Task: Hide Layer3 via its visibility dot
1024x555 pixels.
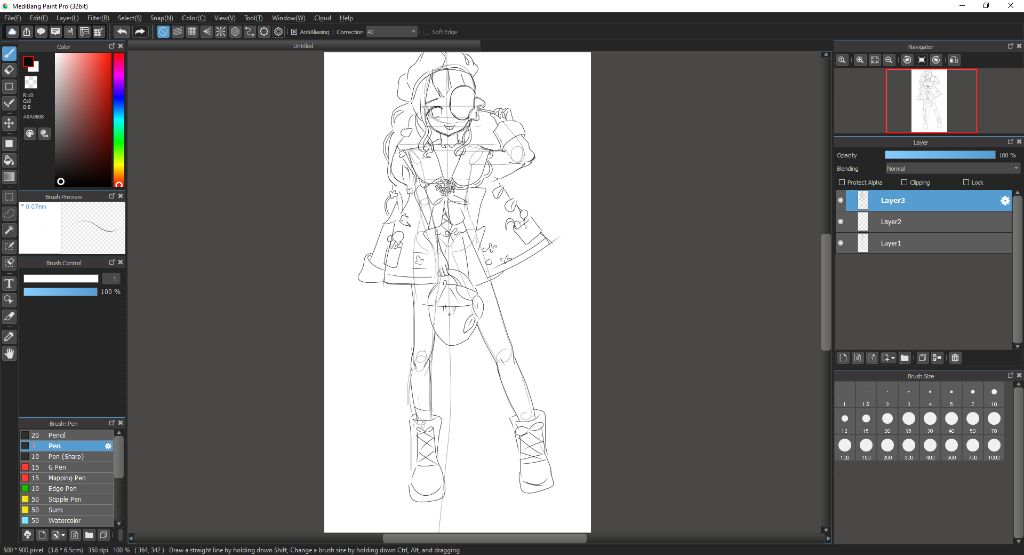Action: click(x=840, y=200)
